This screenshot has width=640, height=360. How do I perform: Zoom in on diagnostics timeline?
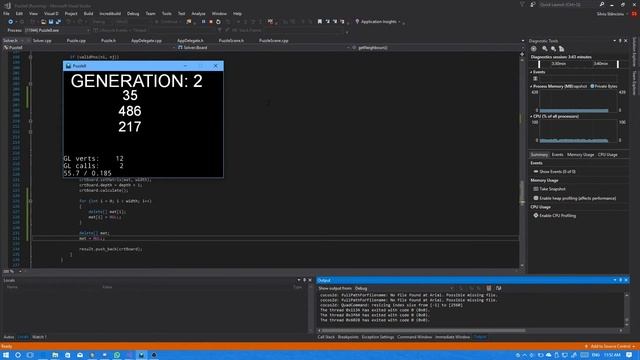545,49
